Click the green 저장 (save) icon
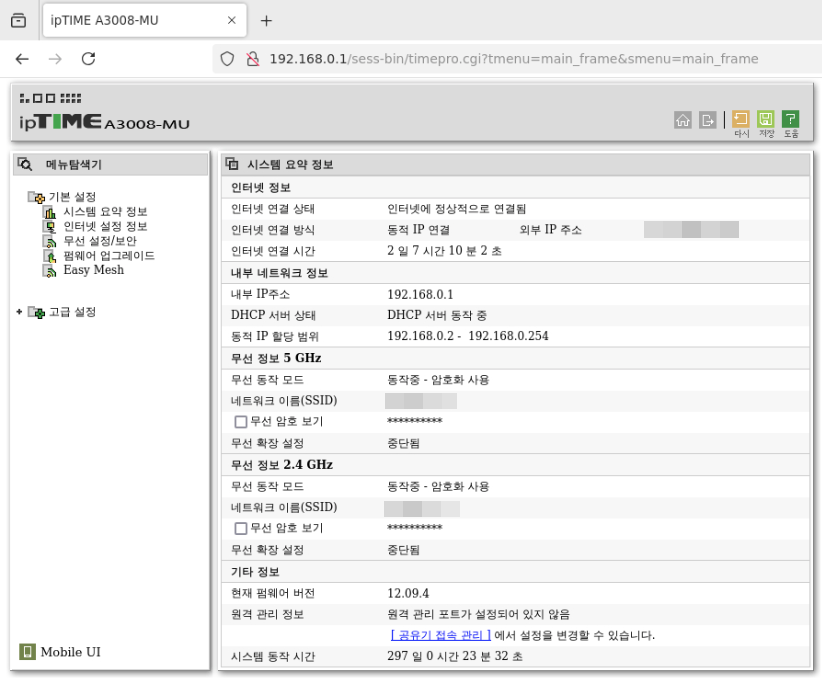This screenshot has width=822, height=679. [766, 120]
